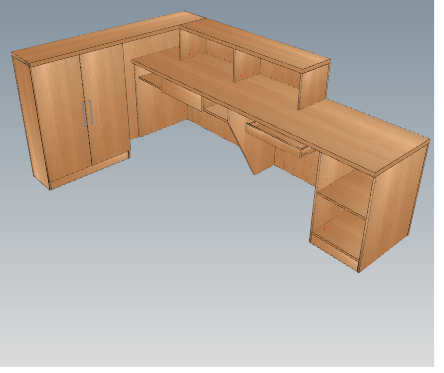The image size is (444, 373).
Task: Select the right end panel of the hutch
Action: coord(314,87)
